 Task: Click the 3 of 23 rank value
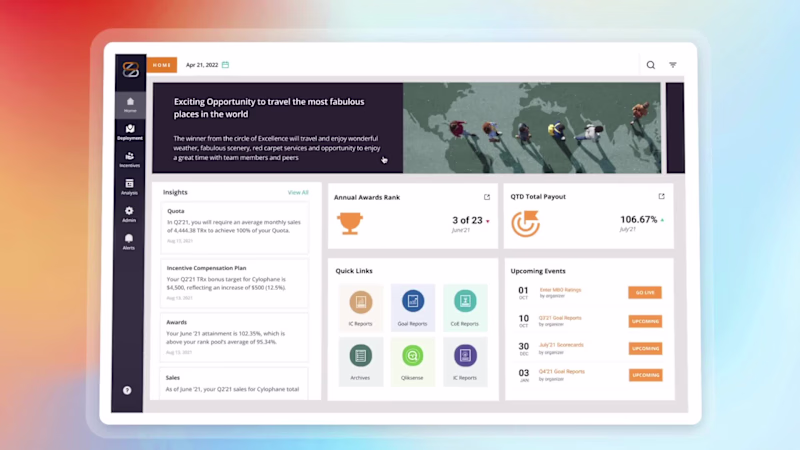tap(467, 220)
